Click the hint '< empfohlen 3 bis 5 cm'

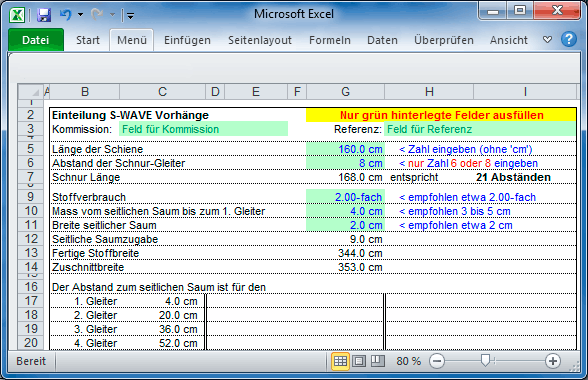pos(455,211)
